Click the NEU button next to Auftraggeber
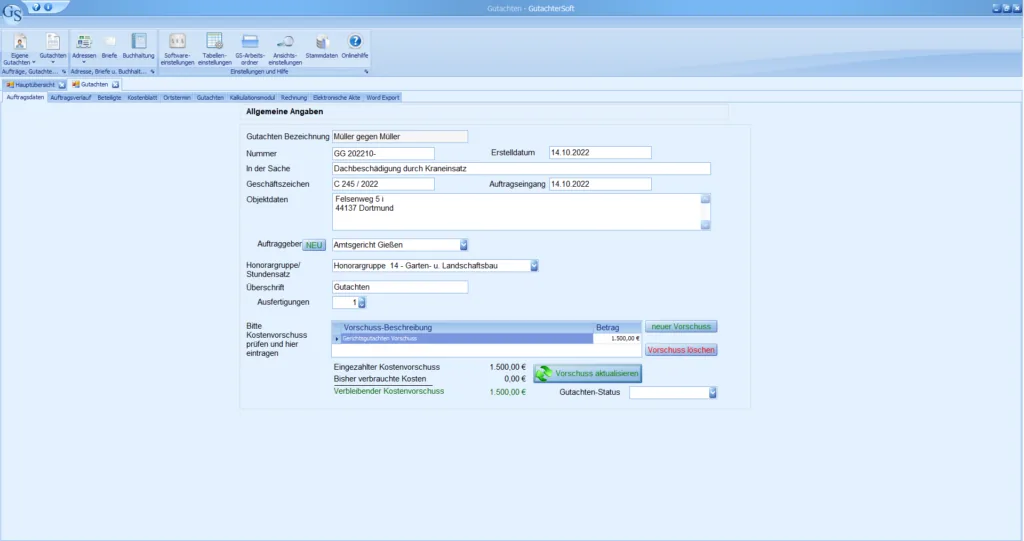This screenshot has width=1024, height=541. tap(314, 245)
